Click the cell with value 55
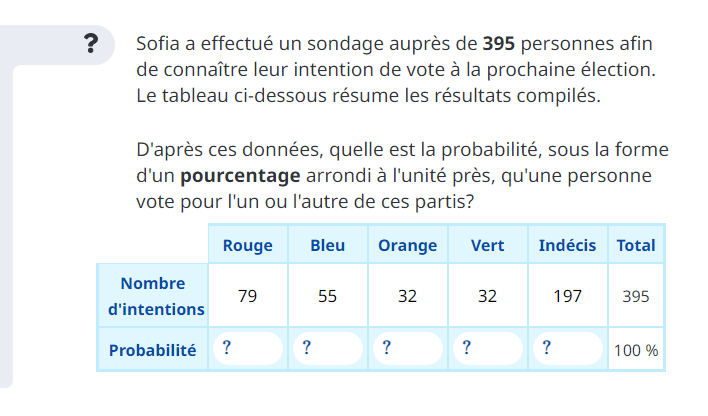Screen dimensions: 708x416 click(328, 296)
